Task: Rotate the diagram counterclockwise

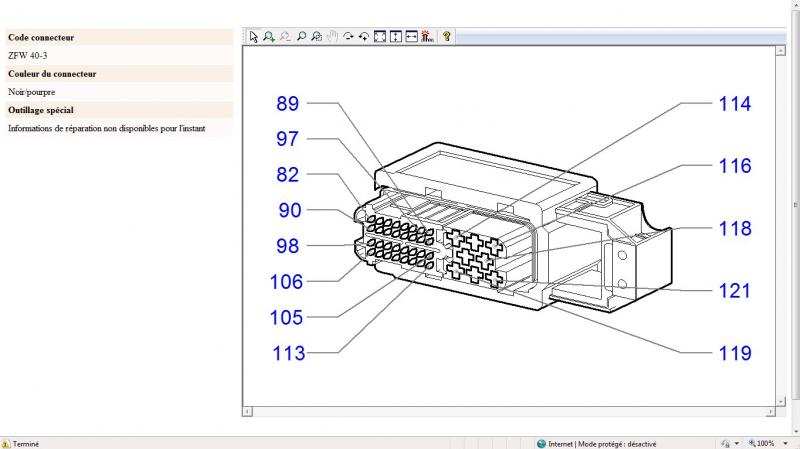Action: 364,36
